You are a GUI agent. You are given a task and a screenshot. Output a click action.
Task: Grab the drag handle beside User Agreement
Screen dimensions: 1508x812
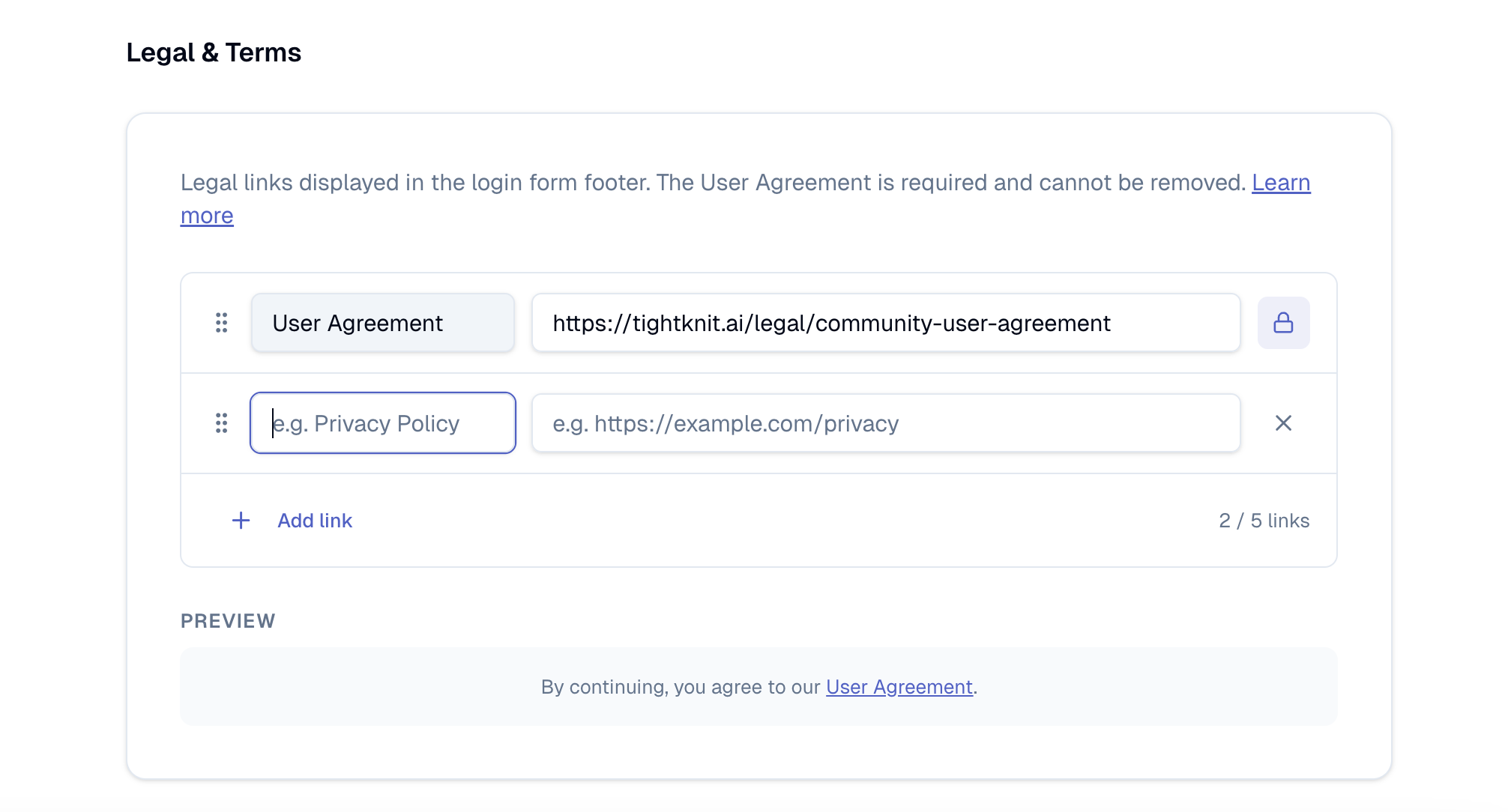click(x=221, y=323)
